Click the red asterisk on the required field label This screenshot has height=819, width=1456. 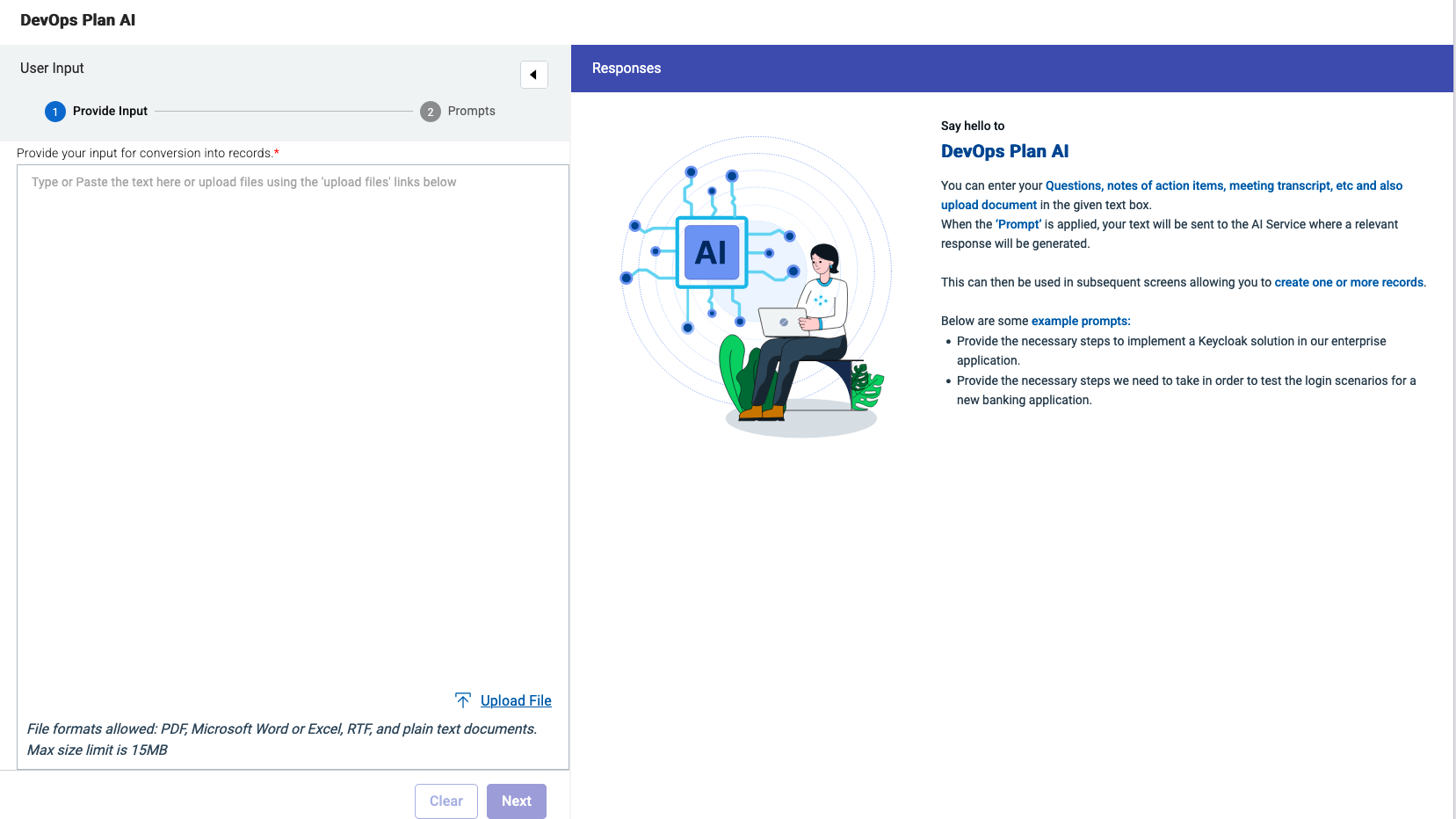coord(275,151)
